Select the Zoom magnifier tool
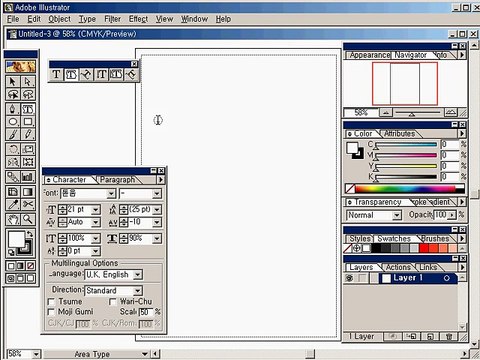This screenshot has height=360, width=480. (28, 219)
